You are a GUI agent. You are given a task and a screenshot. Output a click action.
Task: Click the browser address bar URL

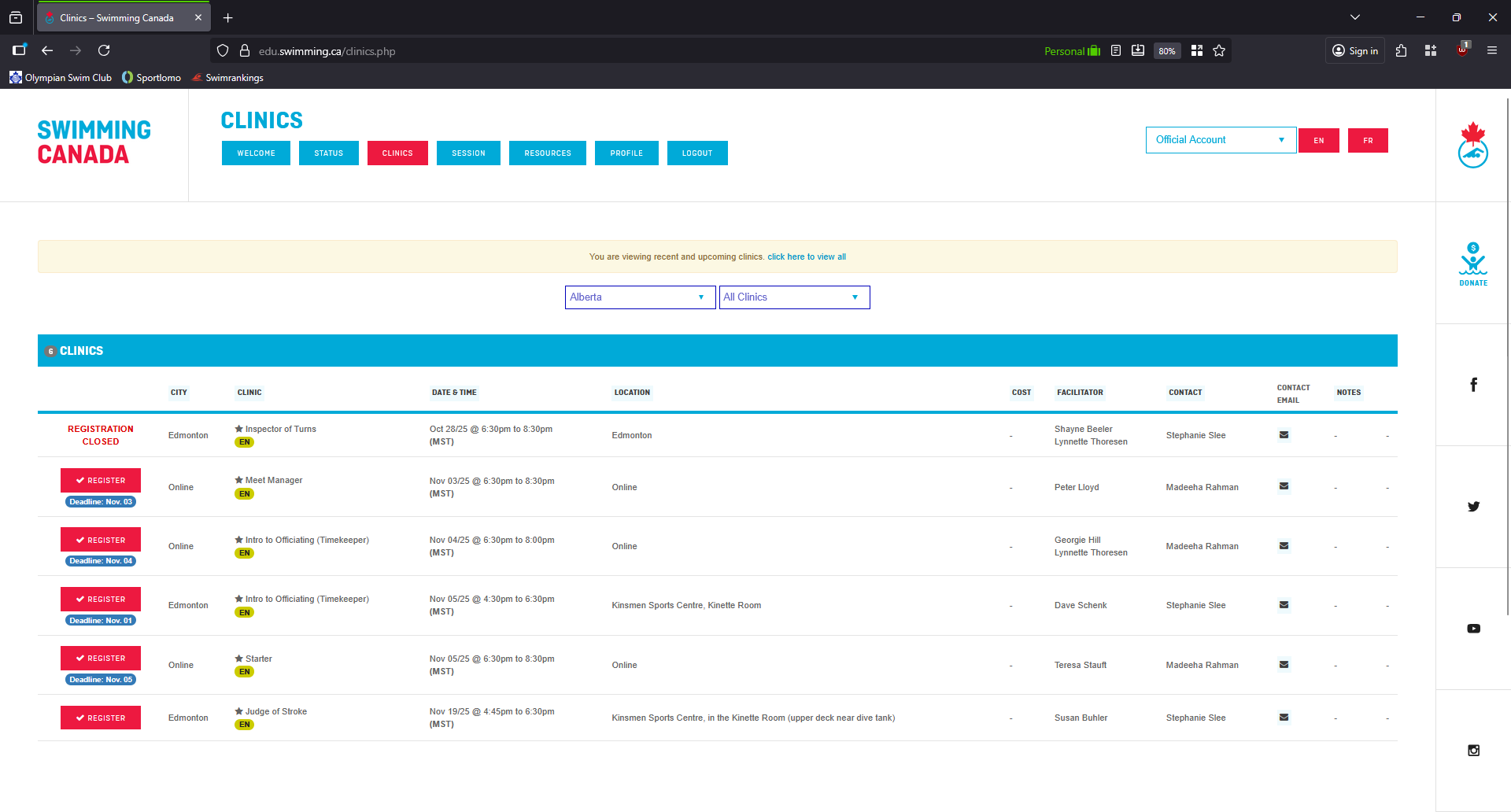[327, 51]
